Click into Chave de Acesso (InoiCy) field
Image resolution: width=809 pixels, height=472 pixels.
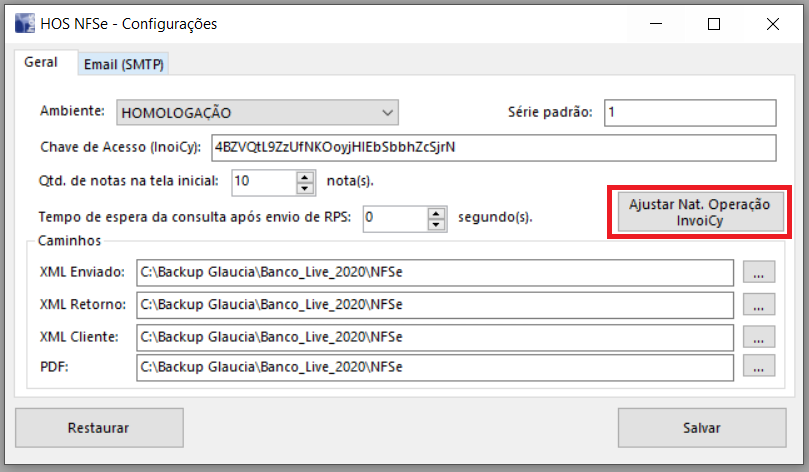pos(492,147)
